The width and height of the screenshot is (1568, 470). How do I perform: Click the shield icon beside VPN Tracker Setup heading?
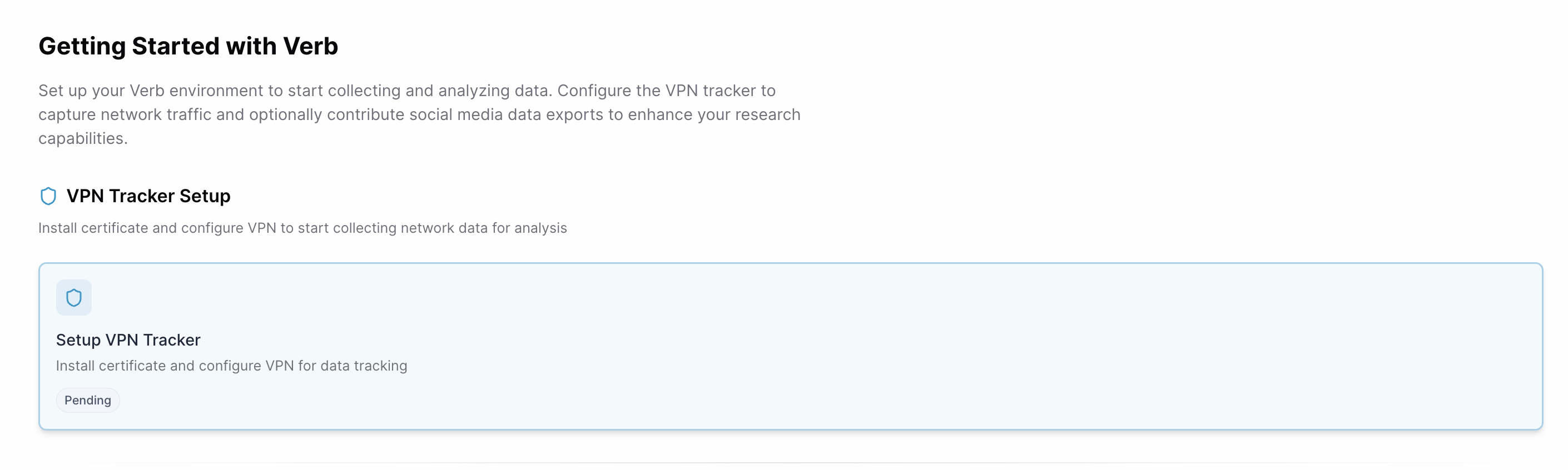[48, 196]
